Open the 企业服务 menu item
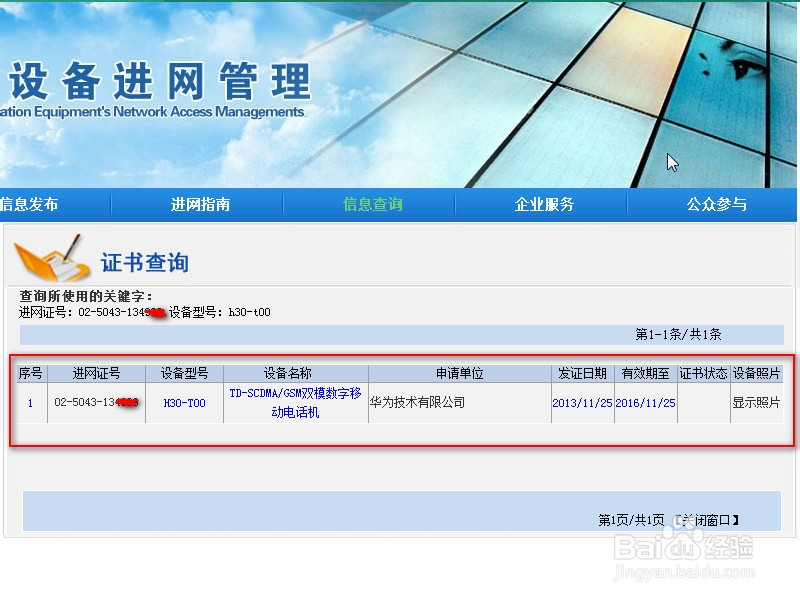 click(x=546, y=203)
